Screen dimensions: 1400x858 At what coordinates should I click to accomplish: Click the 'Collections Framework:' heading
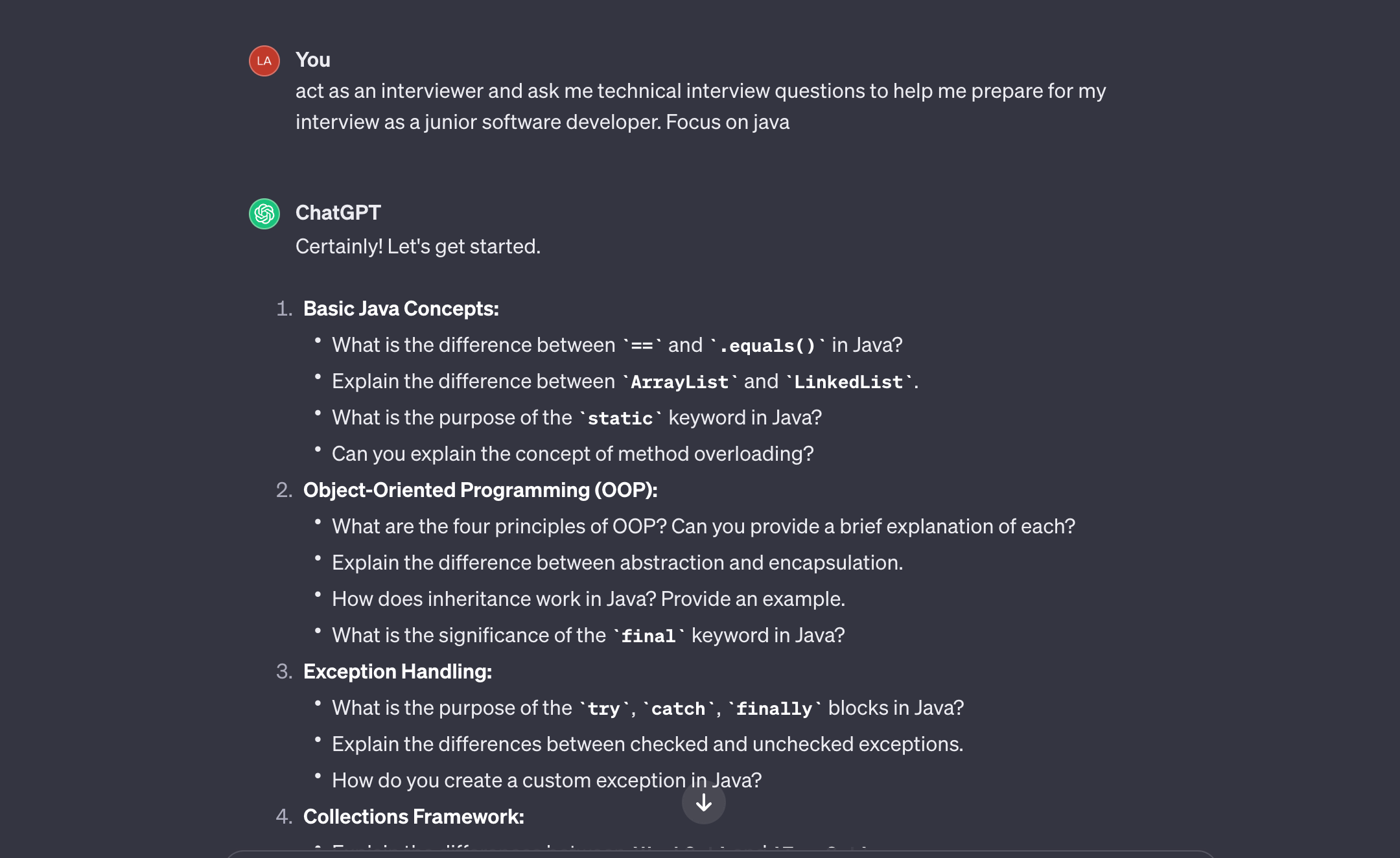[x=414, y=817]
